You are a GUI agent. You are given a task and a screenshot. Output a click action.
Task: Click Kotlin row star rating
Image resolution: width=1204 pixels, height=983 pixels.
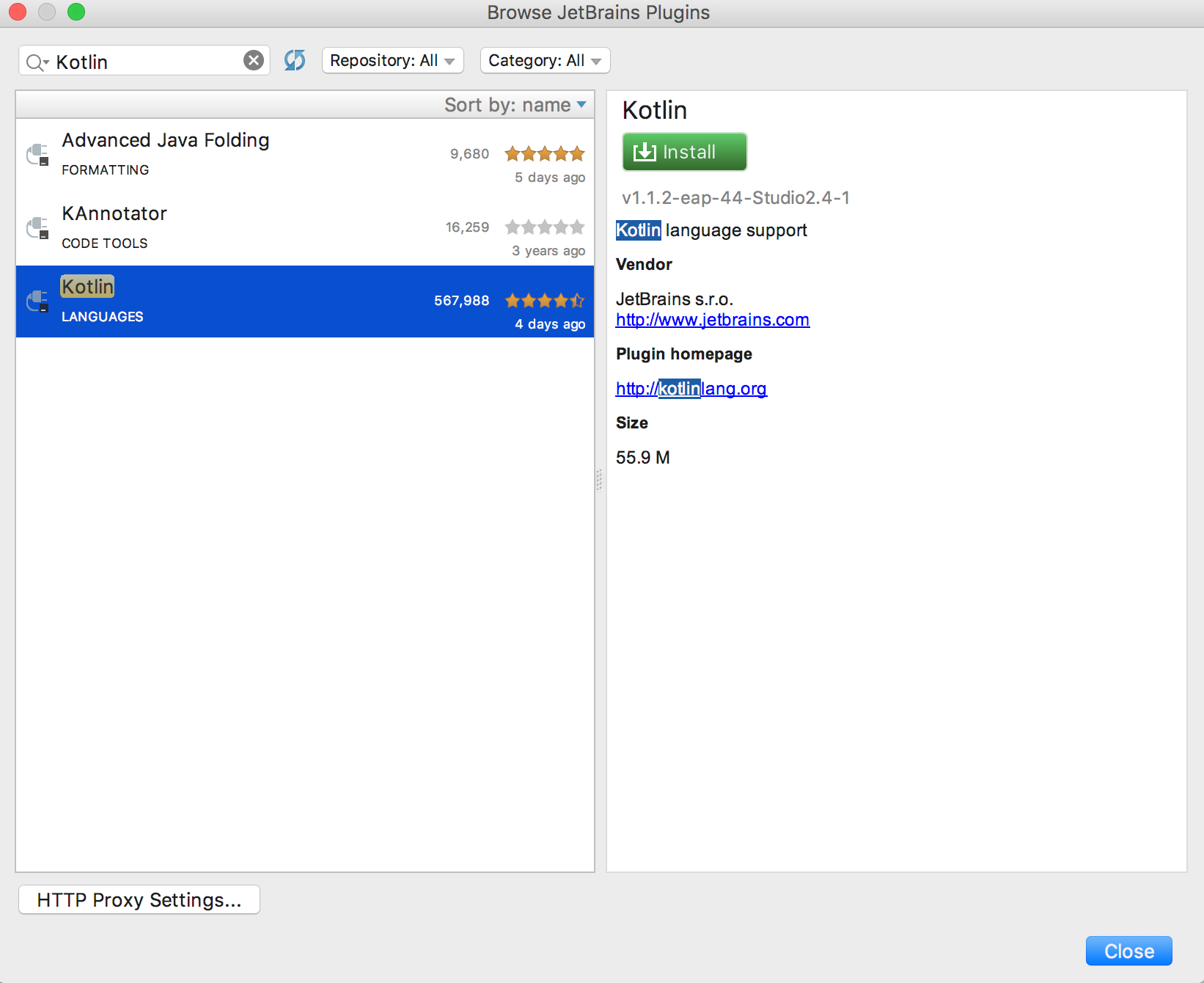point(545,300)
